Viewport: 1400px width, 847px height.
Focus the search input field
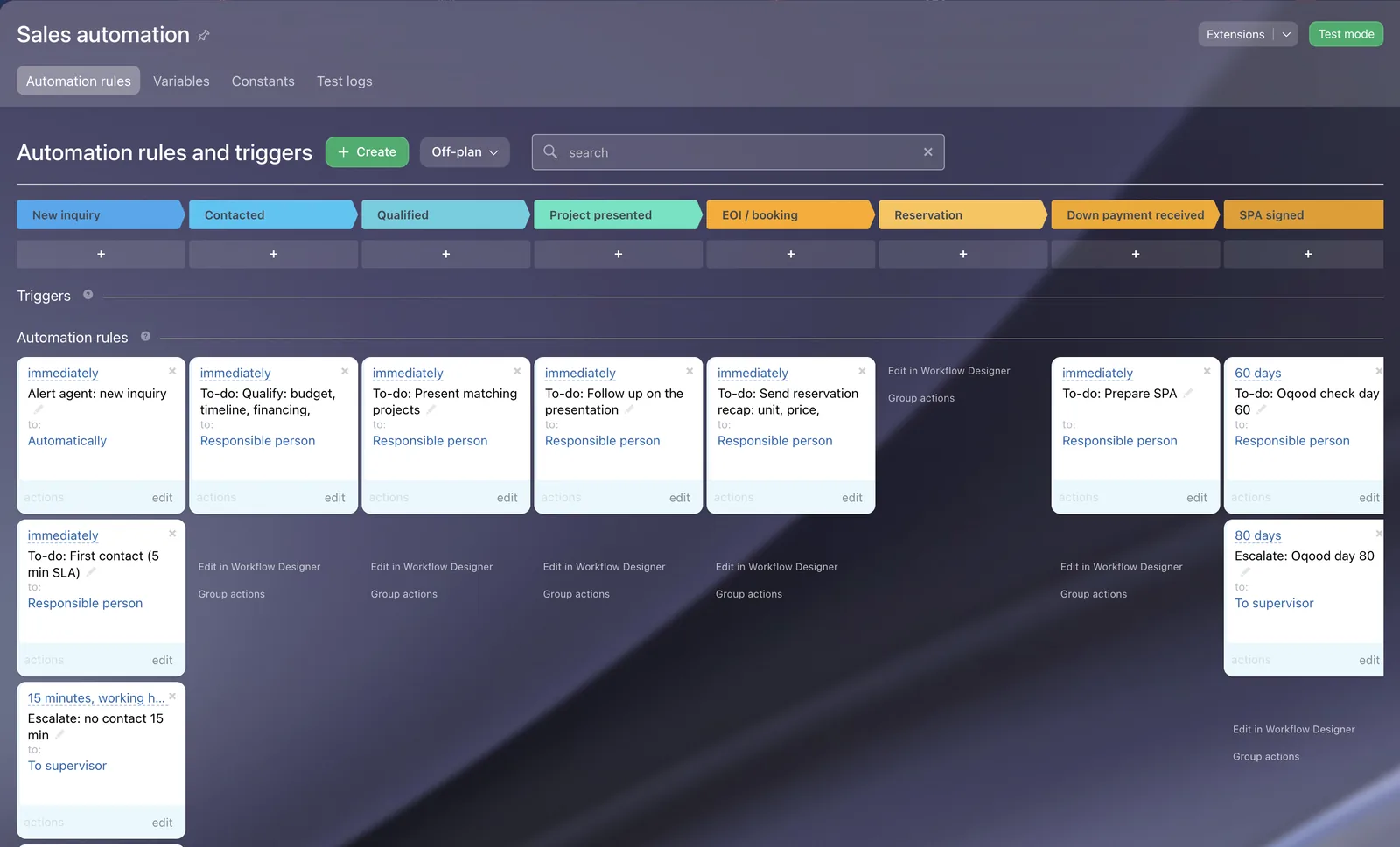pyautogui.click(x=739, y=152)
